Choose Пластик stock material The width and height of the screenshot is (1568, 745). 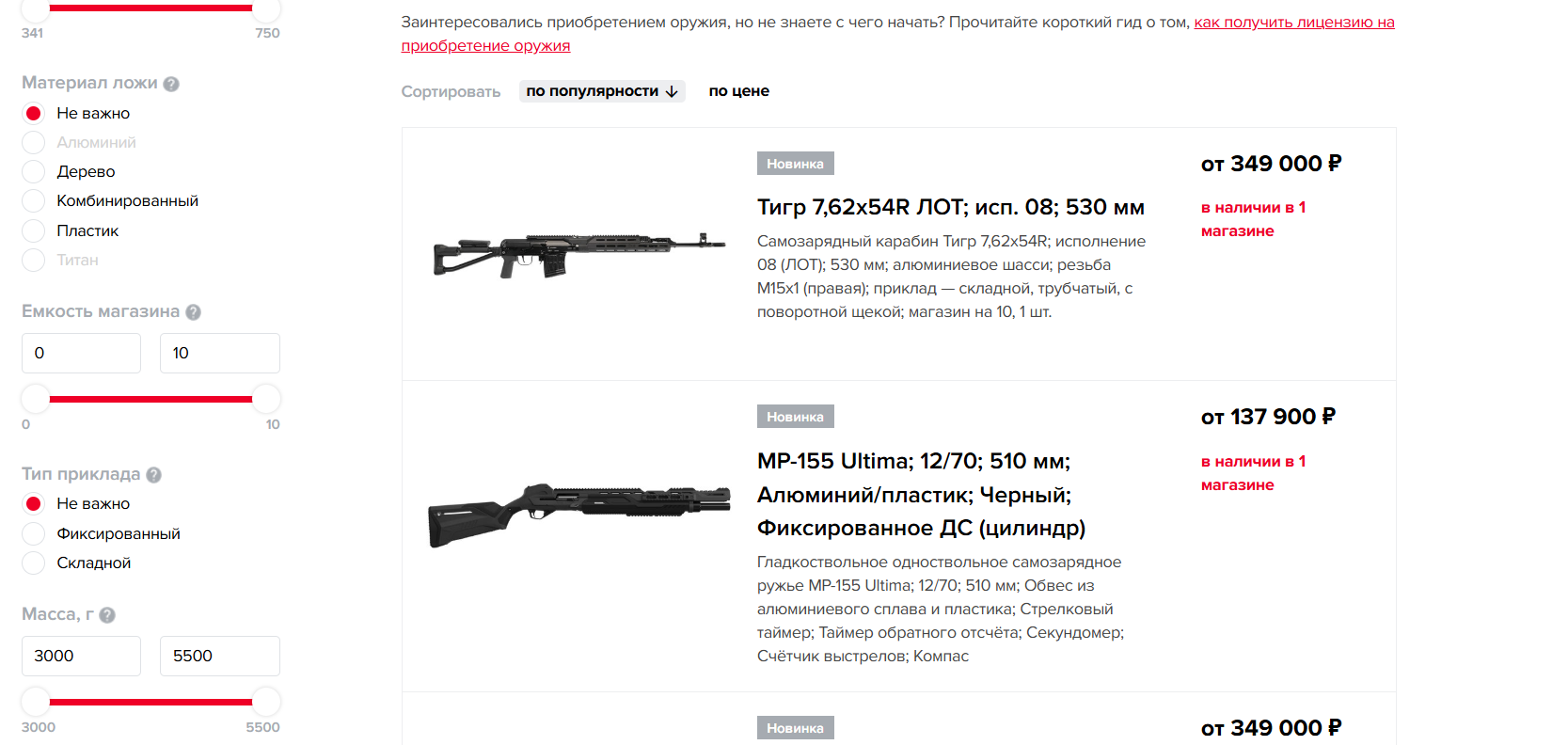click(x=34, y=230)
